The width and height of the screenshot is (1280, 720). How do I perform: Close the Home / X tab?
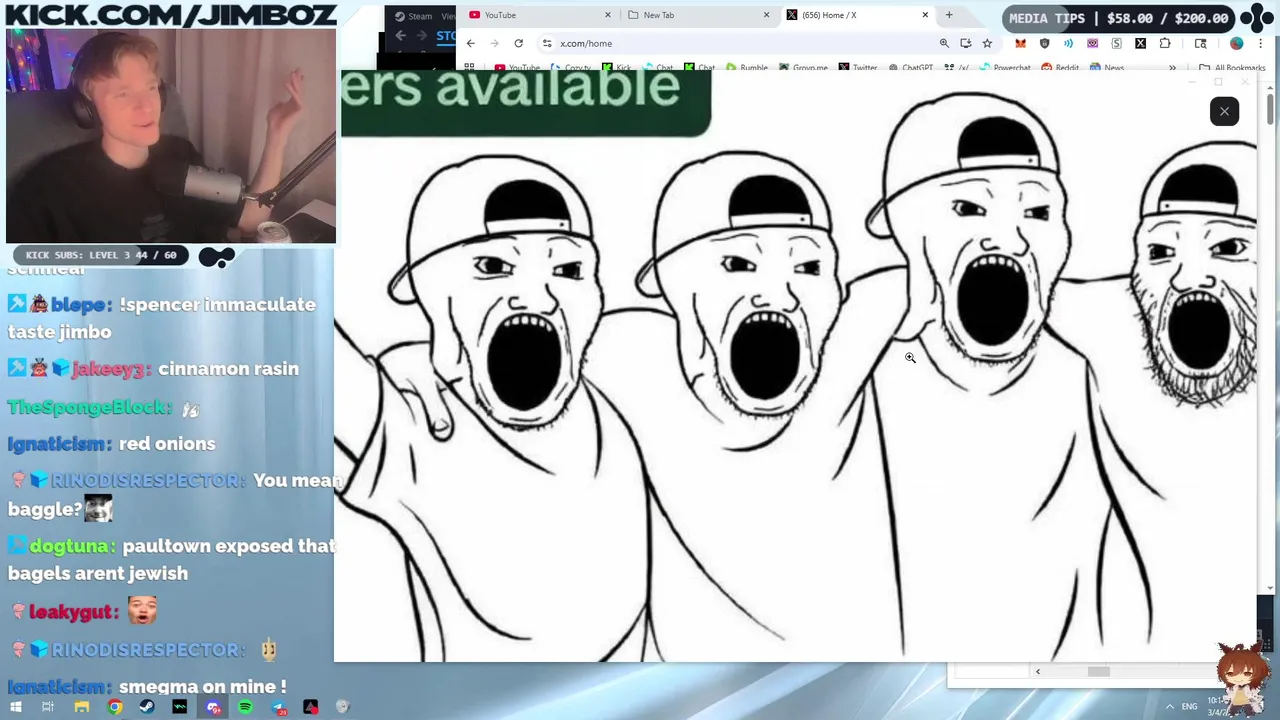coord(925,15)
